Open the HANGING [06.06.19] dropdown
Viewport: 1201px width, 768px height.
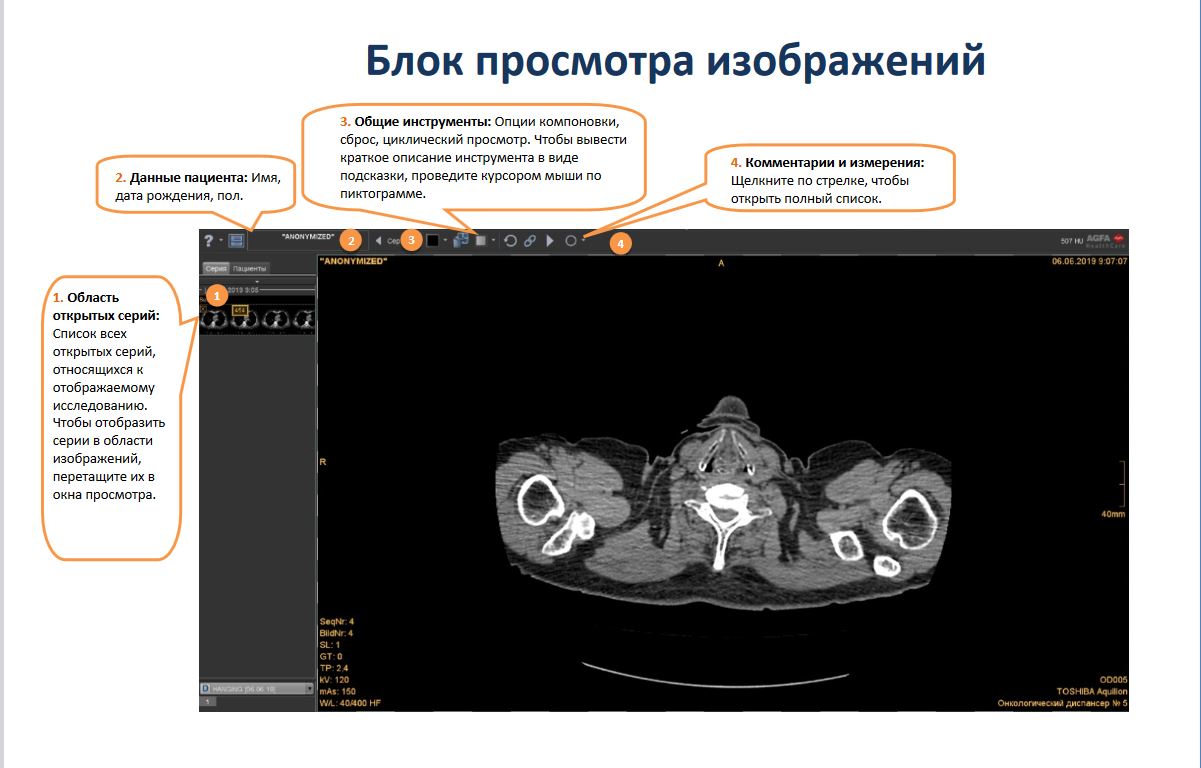(x=258, y=688)
